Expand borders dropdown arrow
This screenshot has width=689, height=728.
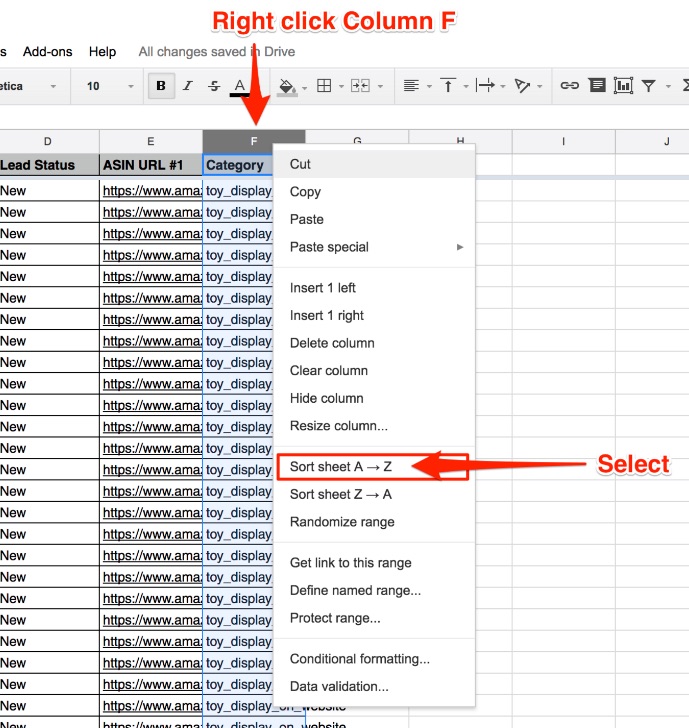pyautogui.click(x=341, y=86)
